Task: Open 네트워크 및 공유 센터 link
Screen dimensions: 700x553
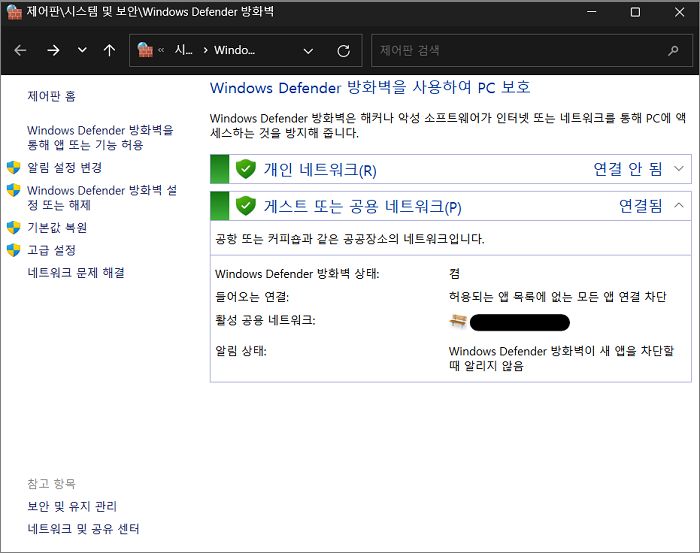Action: [x=83, y=529]
